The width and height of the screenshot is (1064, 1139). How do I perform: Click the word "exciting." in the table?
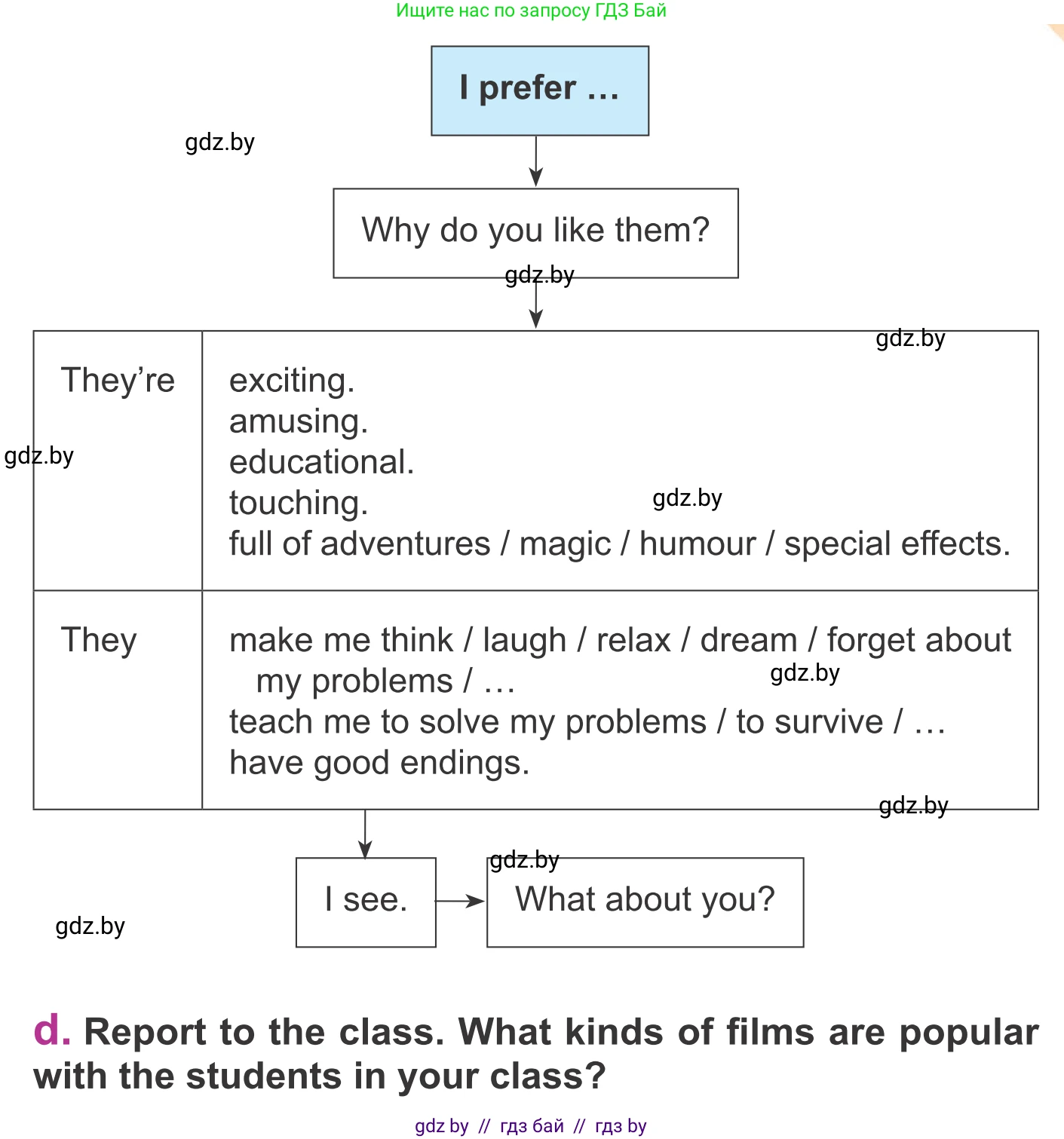[x=292, y=381]
